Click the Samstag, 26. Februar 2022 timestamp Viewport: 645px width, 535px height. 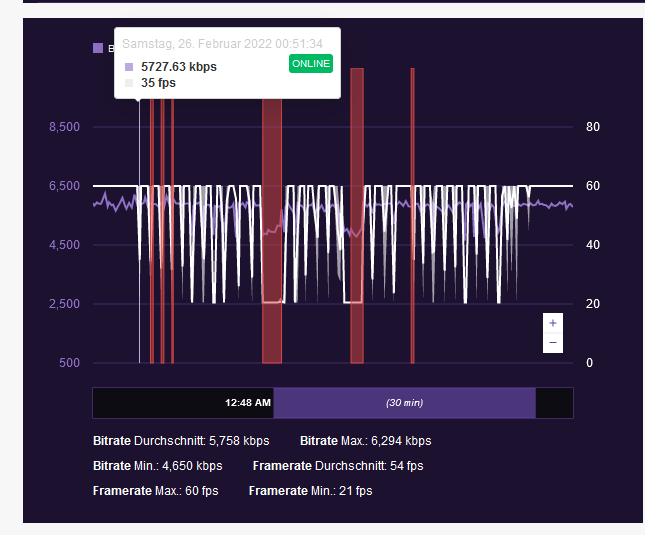pyautogui.click(x=223, y=44)
